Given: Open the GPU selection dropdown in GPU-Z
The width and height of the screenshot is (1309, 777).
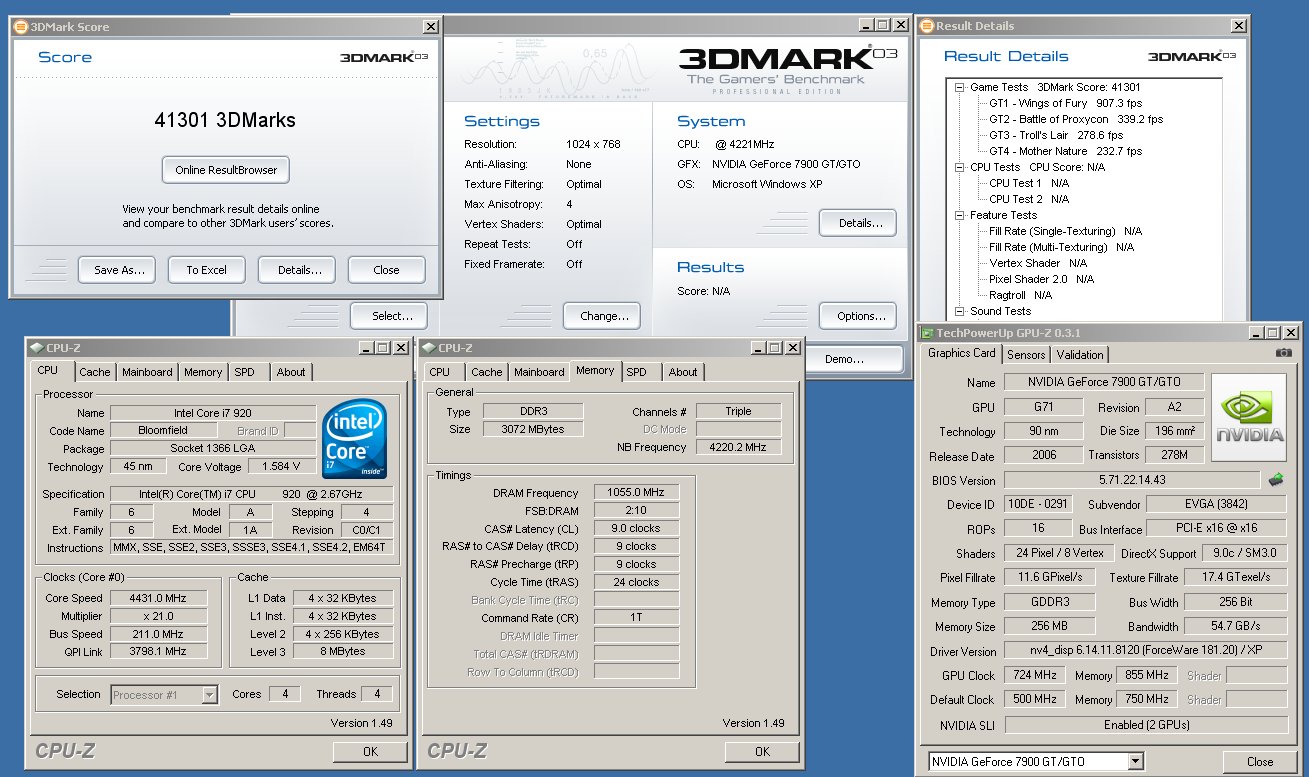Looking at the screenshot, I should [x=1135, y=762].
